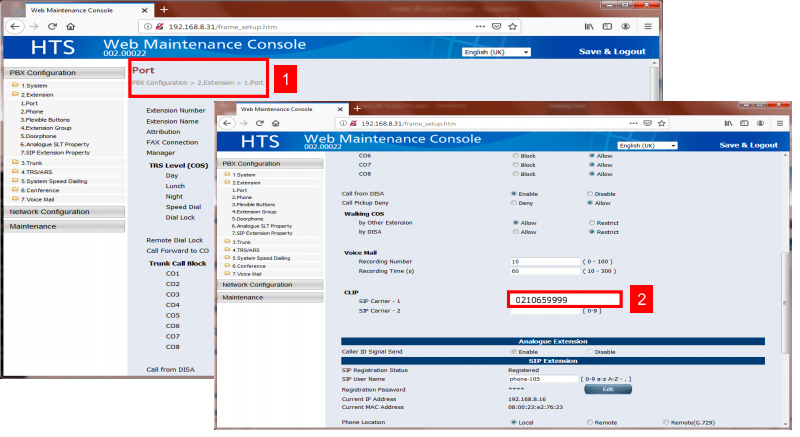The height and width of the screenshot is (437, 800).
Task: Click the SIP Carrier - 1 CLIP field
Action: pos(565,299)
